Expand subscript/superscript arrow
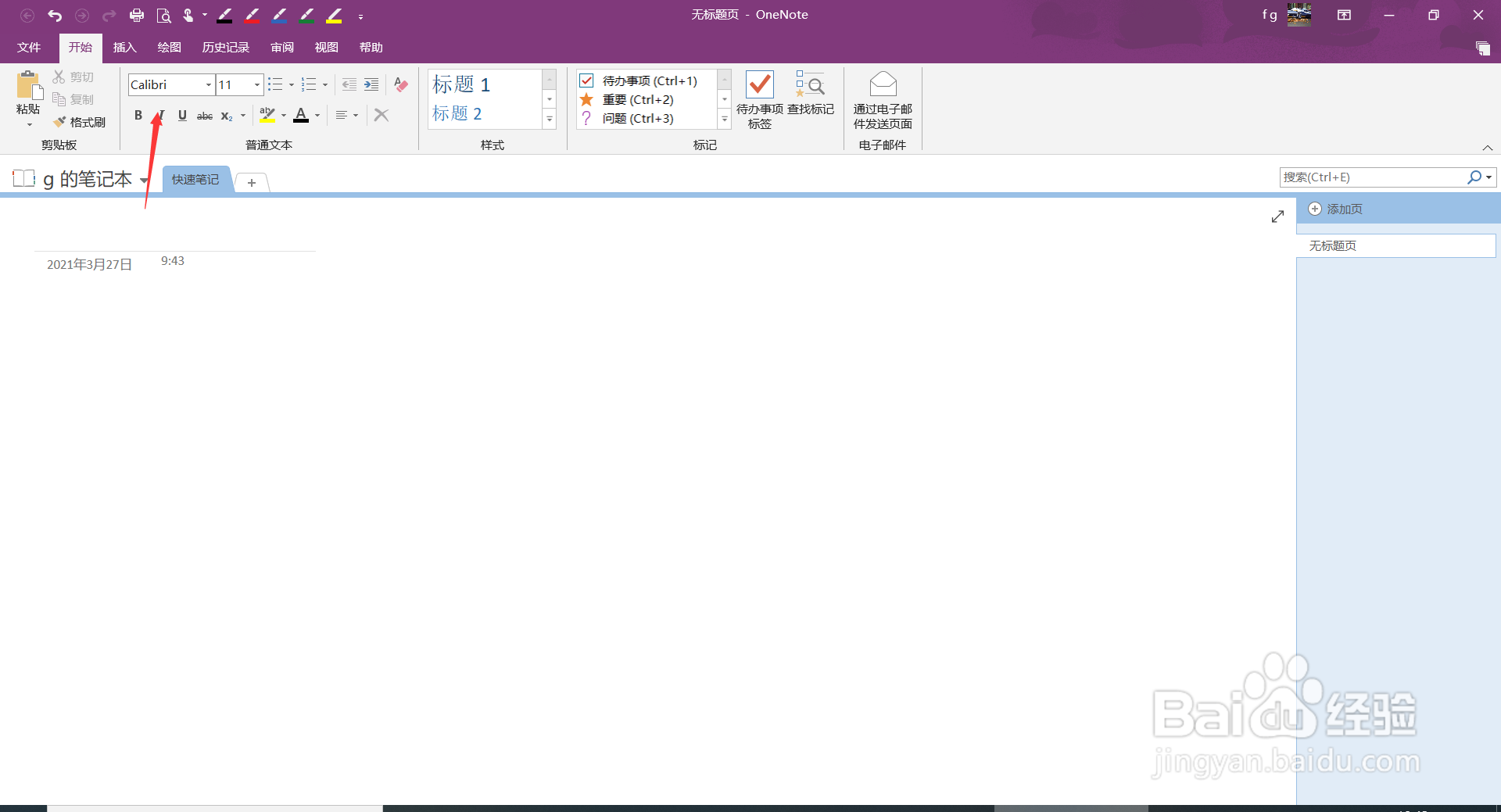The image size is (1501, 812). pyautogui.click(x=243, y=116)
